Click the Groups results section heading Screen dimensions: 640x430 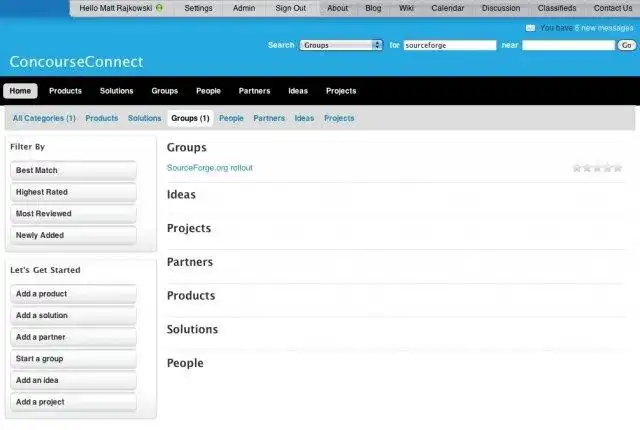click(187, 147)
